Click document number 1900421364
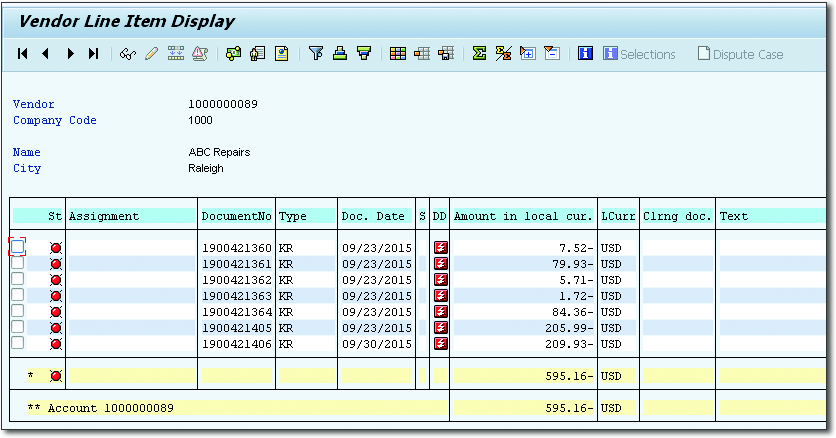 237,312
